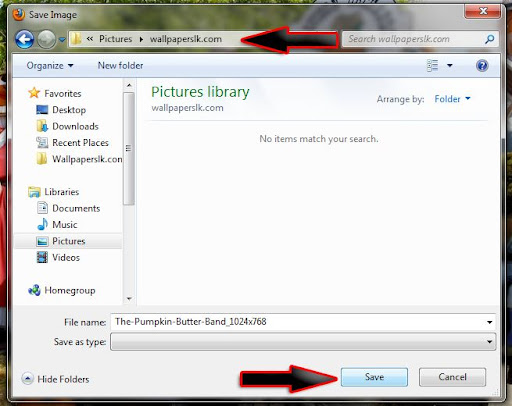
Task: Open the Arrange by Folder dropdown
Action: click(x=452, y=99)
